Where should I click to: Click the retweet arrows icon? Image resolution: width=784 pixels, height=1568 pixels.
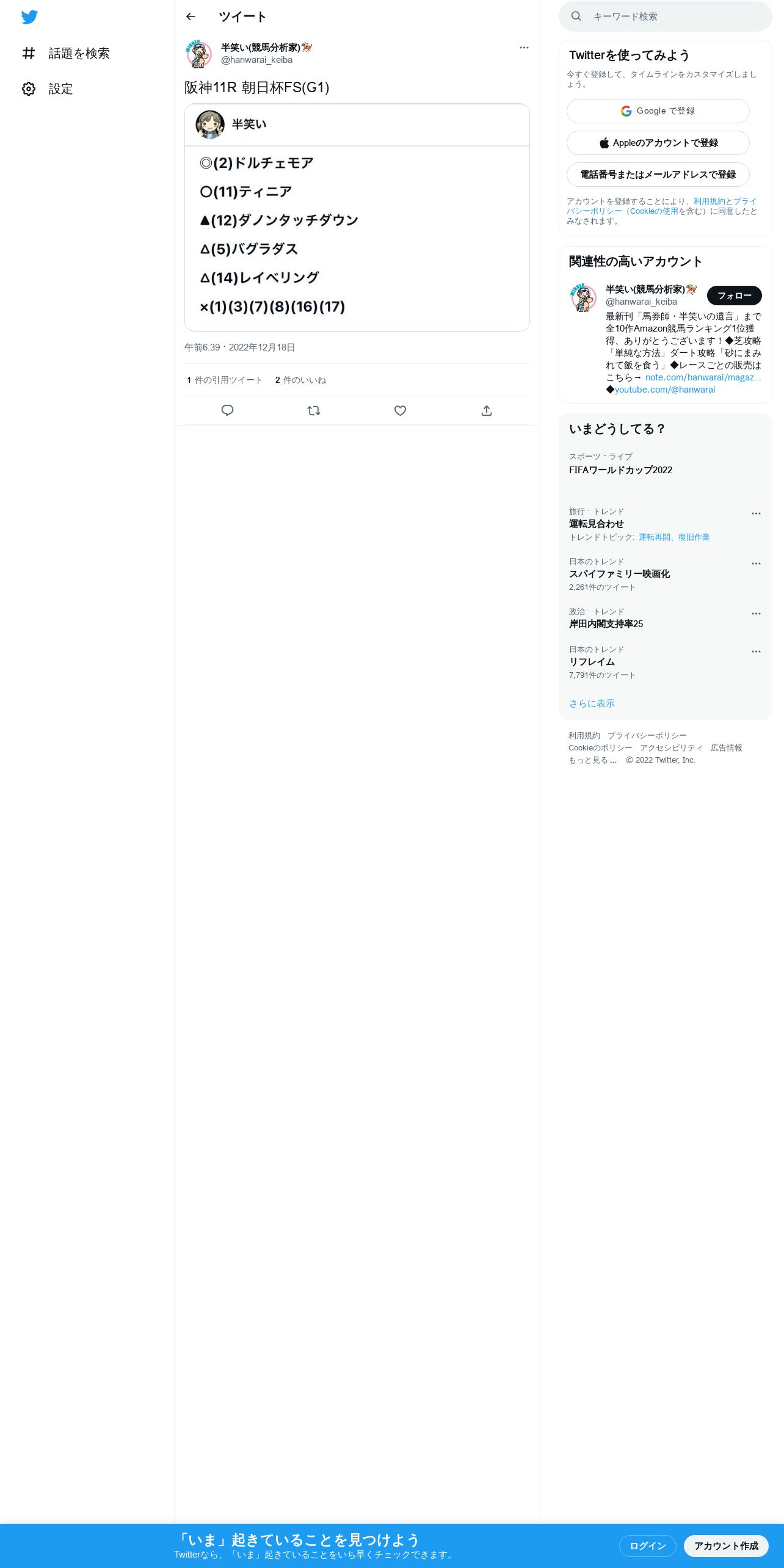314,410
